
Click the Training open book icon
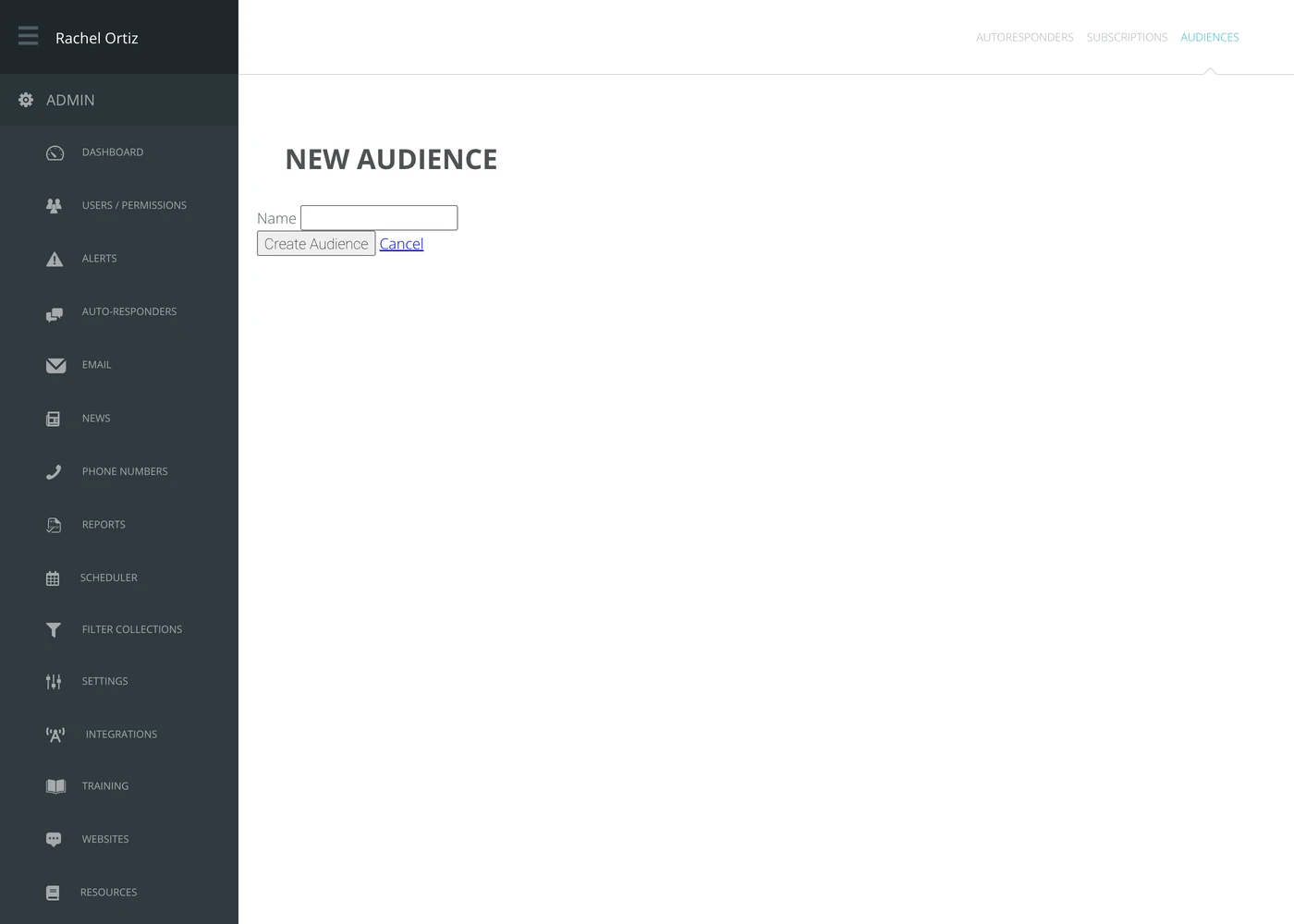pyautogui.click(x=56, y=786)
